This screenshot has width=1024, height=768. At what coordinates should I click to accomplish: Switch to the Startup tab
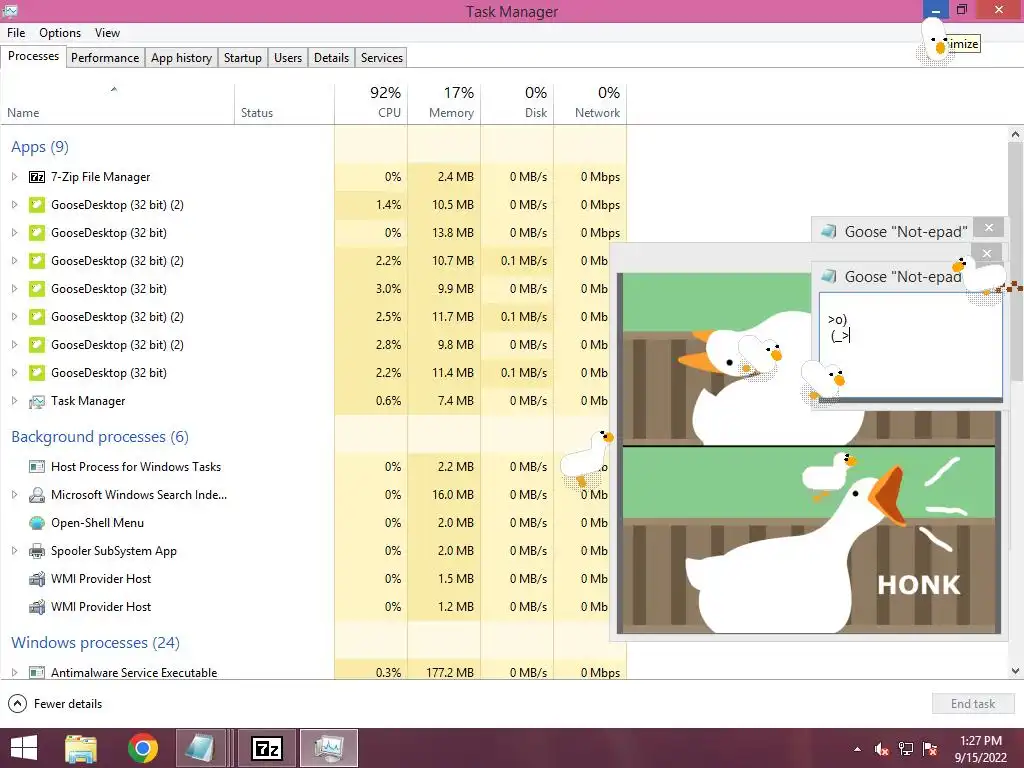coord(242,57)
